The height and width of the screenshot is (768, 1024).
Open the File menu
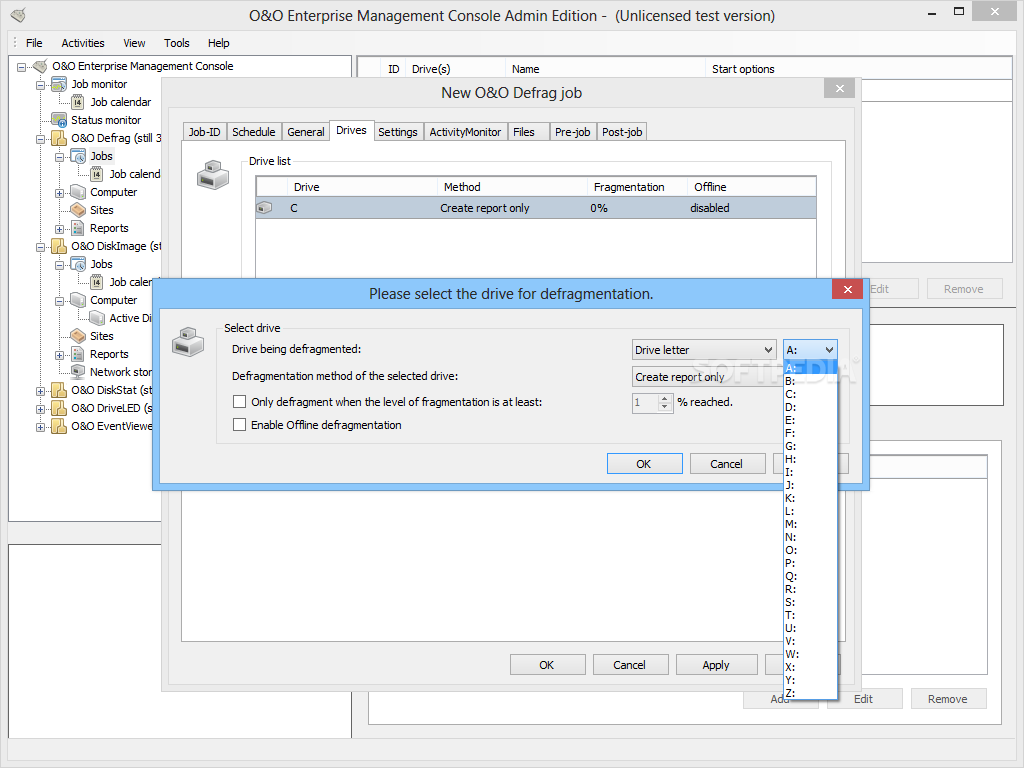[x=34, y=43]
